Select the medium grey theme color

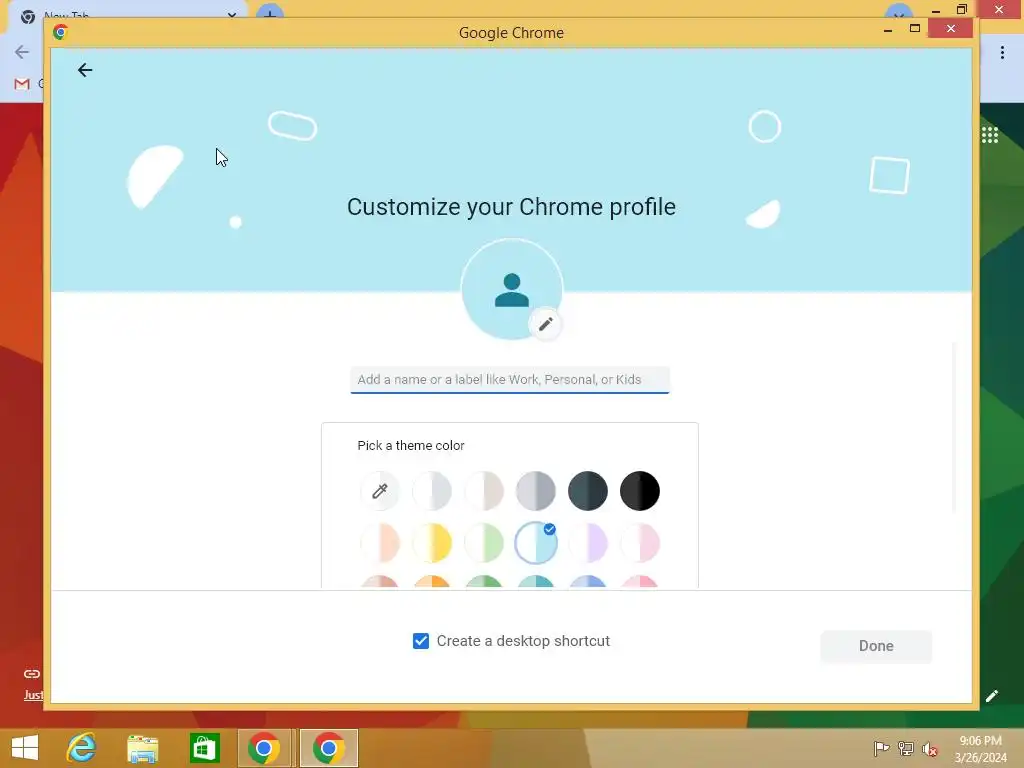pos(536,490)
